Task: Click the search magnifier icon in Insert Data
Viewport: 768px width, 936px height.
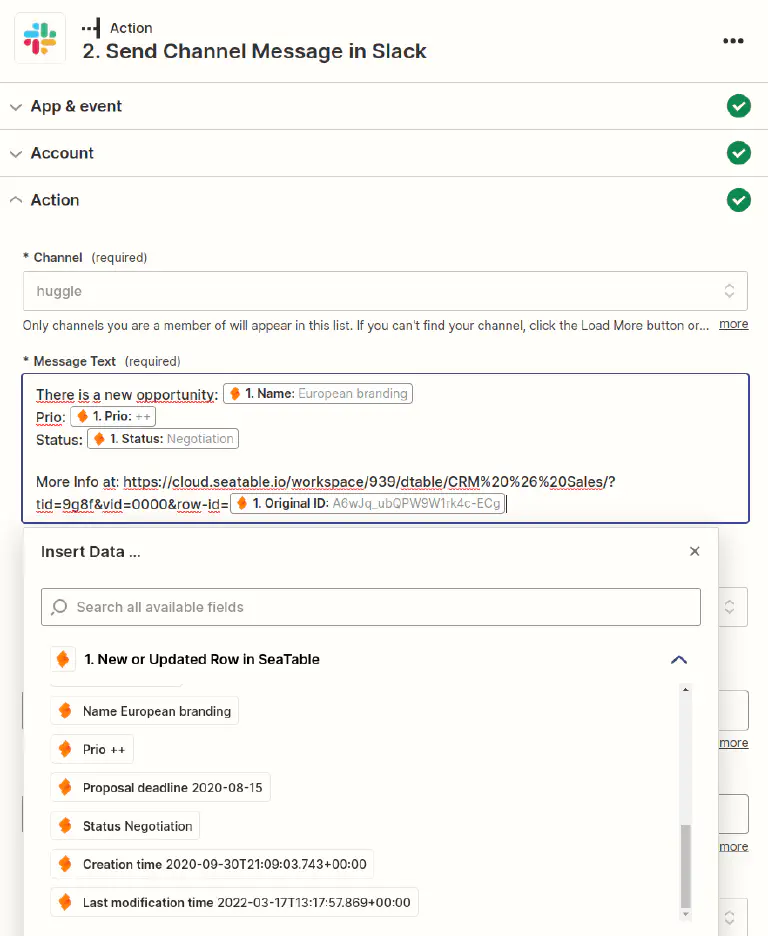Action: pos(60,607)
